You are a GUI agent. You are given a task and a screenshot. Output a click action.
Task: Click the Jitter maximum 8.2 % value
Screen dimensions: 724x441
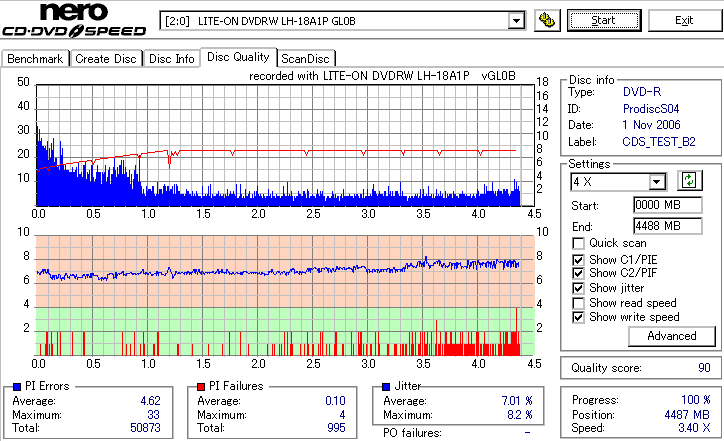pos(519,415)
